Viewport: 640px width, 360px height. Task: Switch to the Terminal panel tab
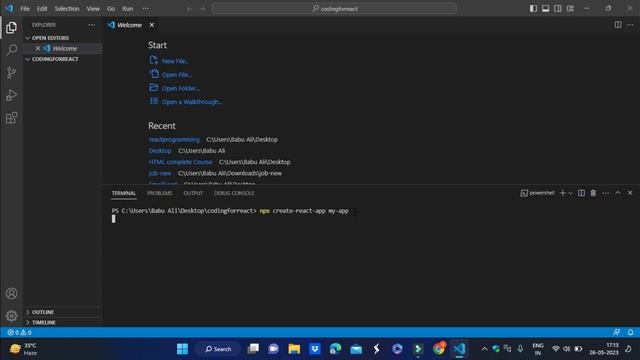click(x=124, y=193)
